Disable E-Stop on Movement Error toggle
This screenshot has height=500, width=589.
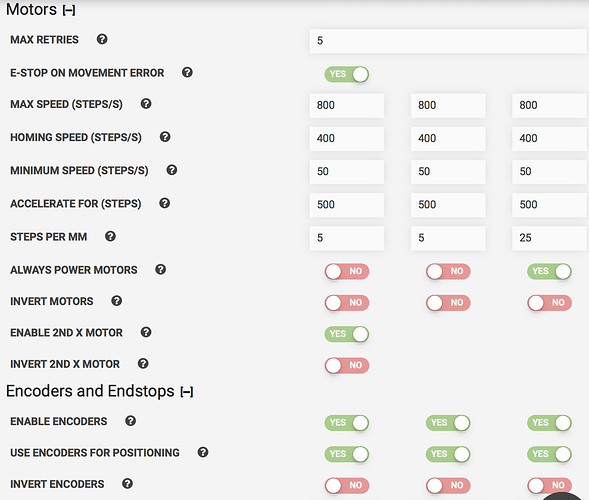(347, 74)
